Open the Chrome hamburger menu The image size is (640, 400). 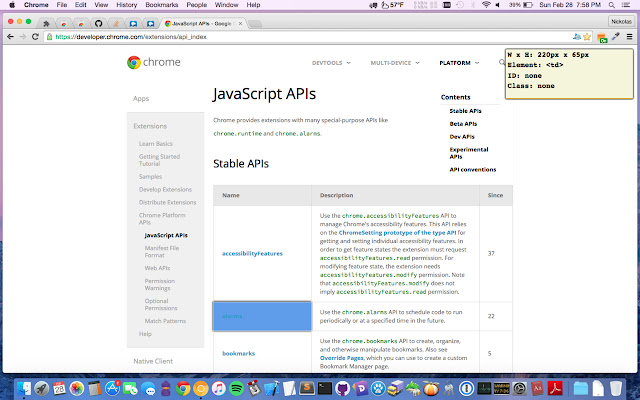(x=631, y=37)
